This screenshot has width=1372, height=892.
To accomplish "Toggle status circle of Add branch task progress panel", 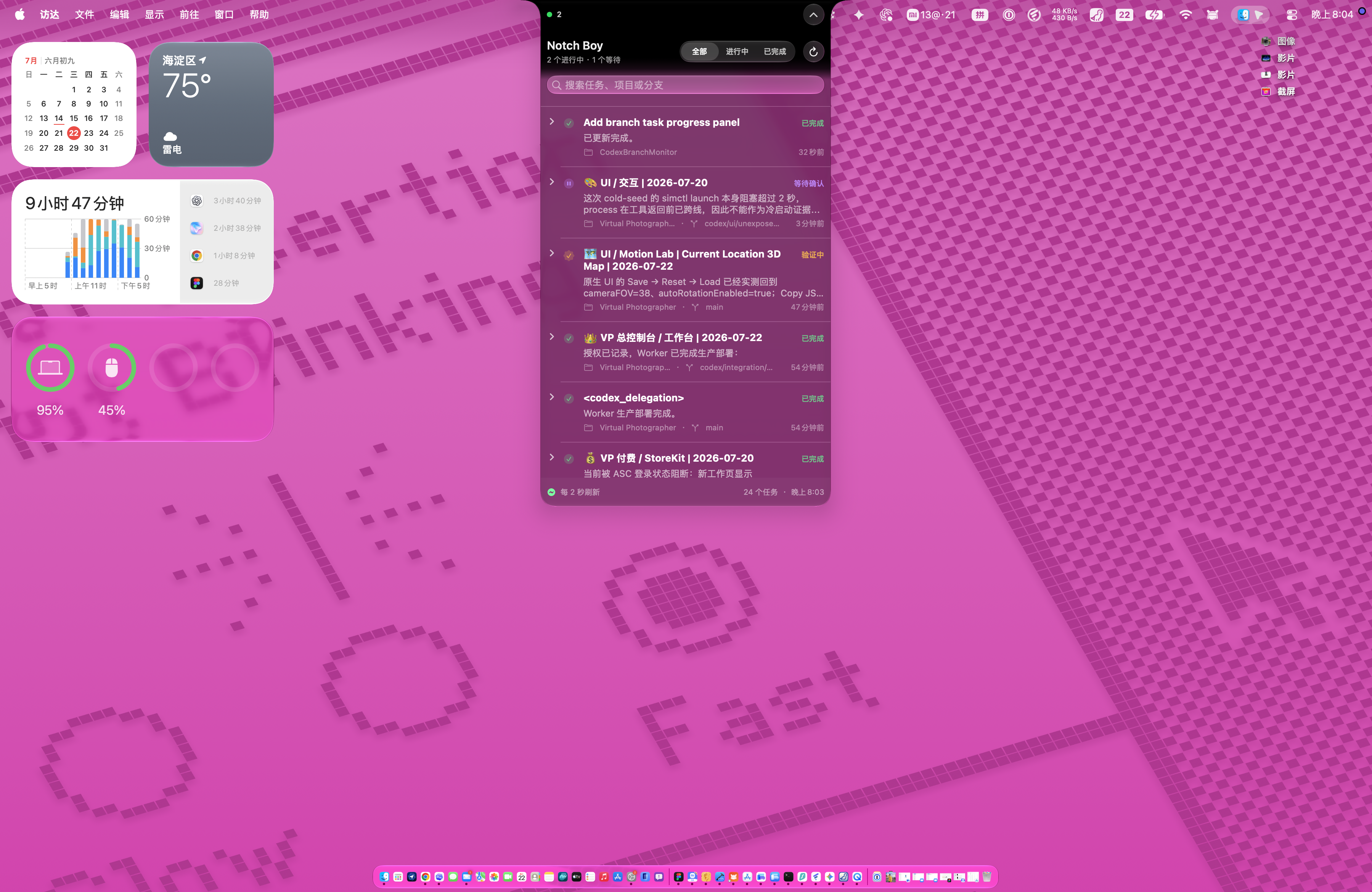I will (569, 123).
